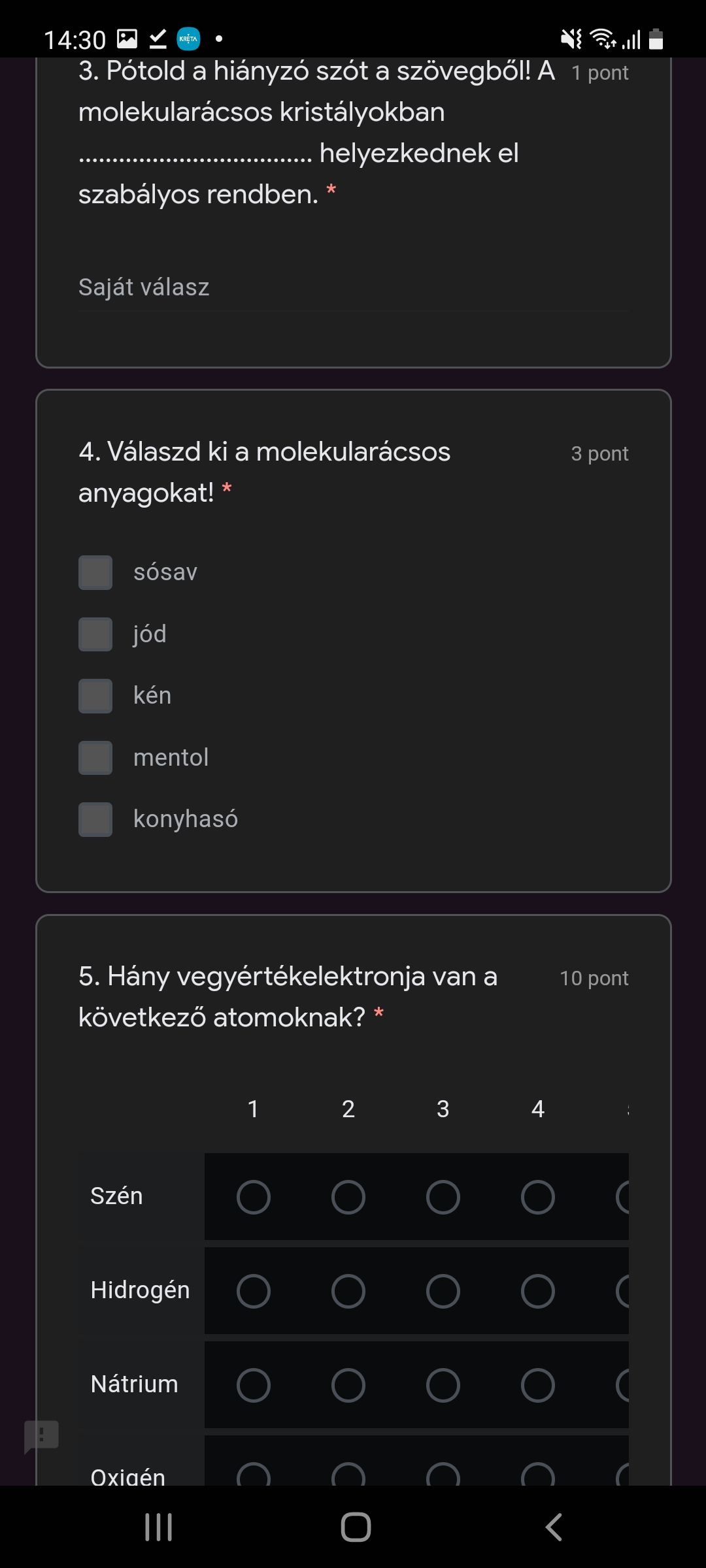Type in the Saját válasz answer field

pyautogui.click(x=353, y=287)
